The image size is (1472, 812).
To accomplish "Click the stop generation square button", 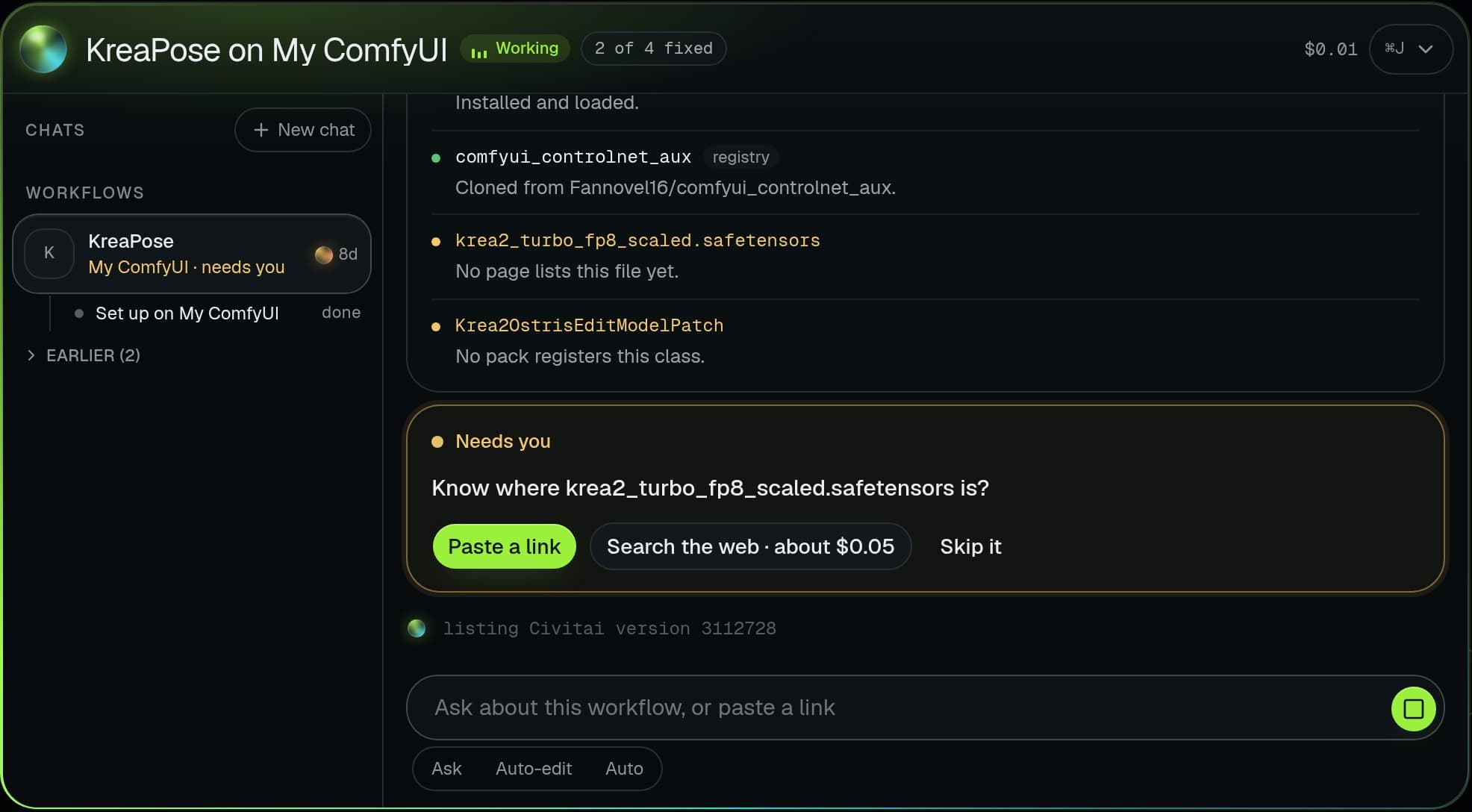I will [1413, 708].
